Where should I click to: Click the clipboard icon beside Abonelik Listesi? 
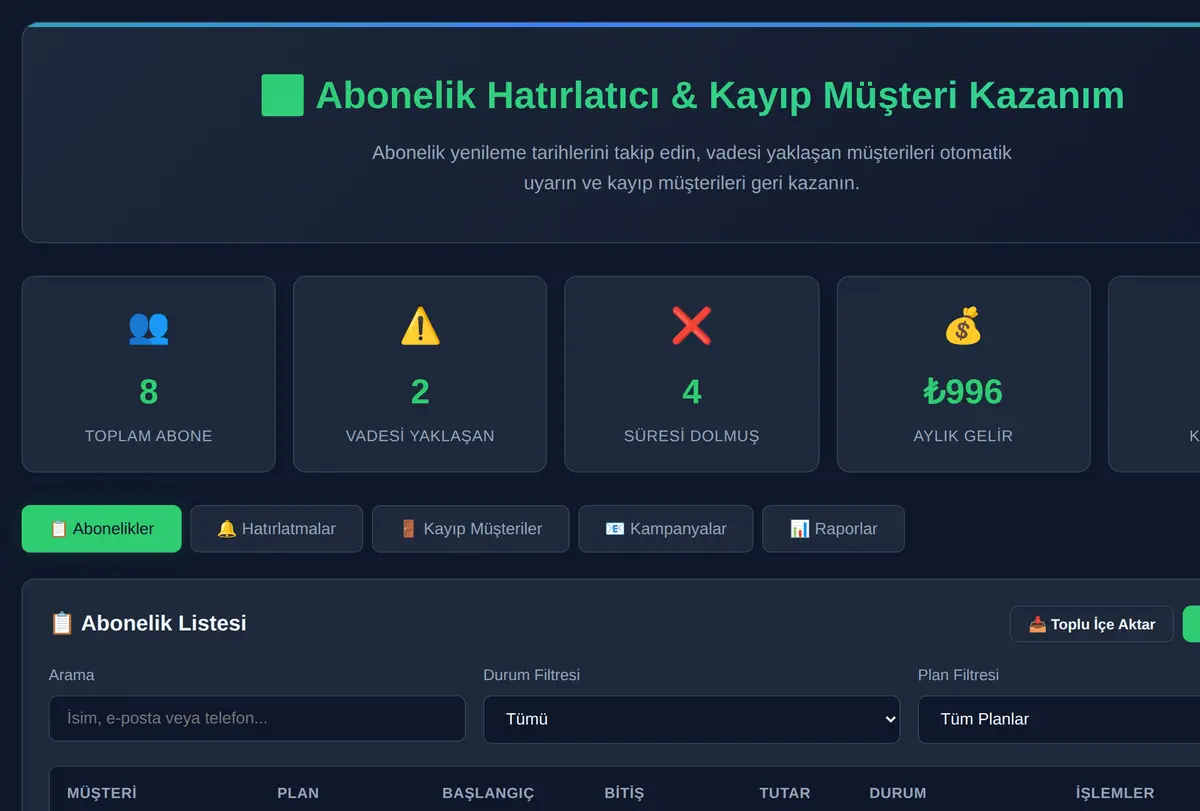pyautogui.click(x=61, y=623)
